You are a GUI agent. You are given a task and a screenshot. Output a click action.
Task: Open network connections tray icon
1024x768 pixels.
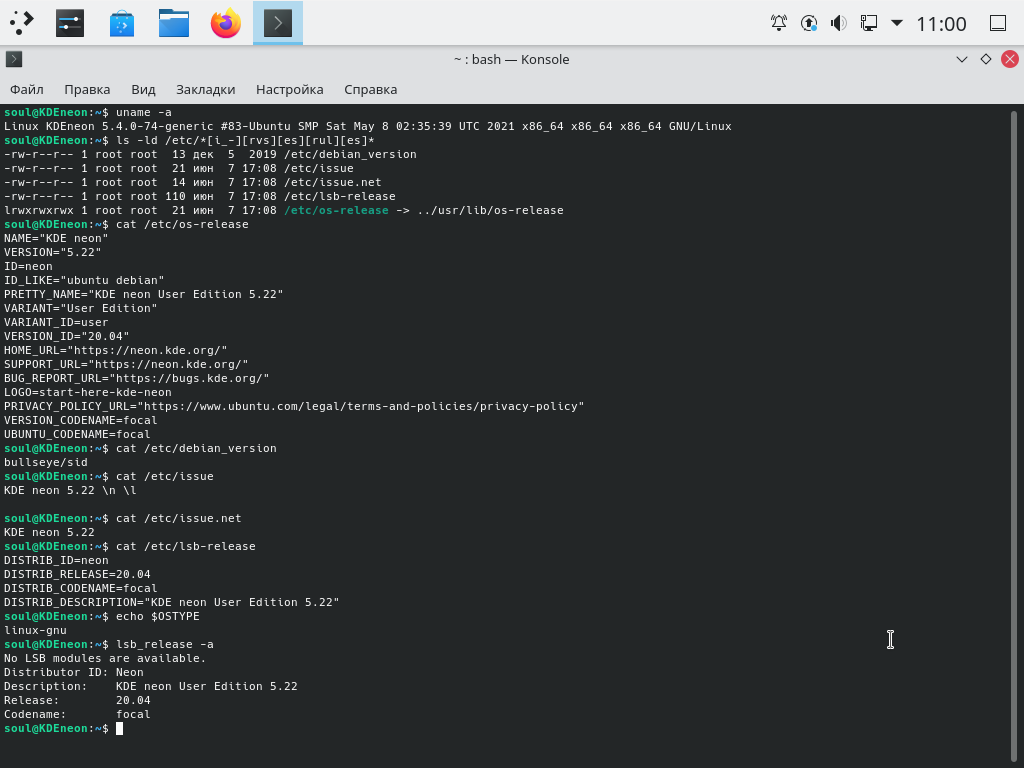pos(869,23)
